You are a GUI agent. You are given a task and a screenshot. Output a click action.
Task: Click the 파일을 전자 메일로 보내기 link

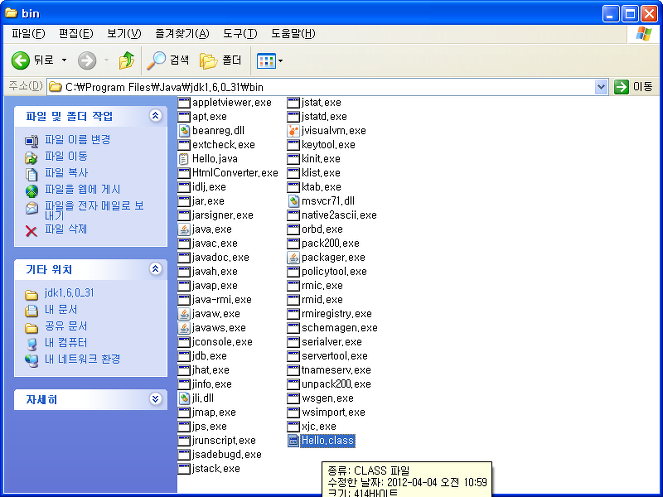pyautogui.click(x=94, y=210)
